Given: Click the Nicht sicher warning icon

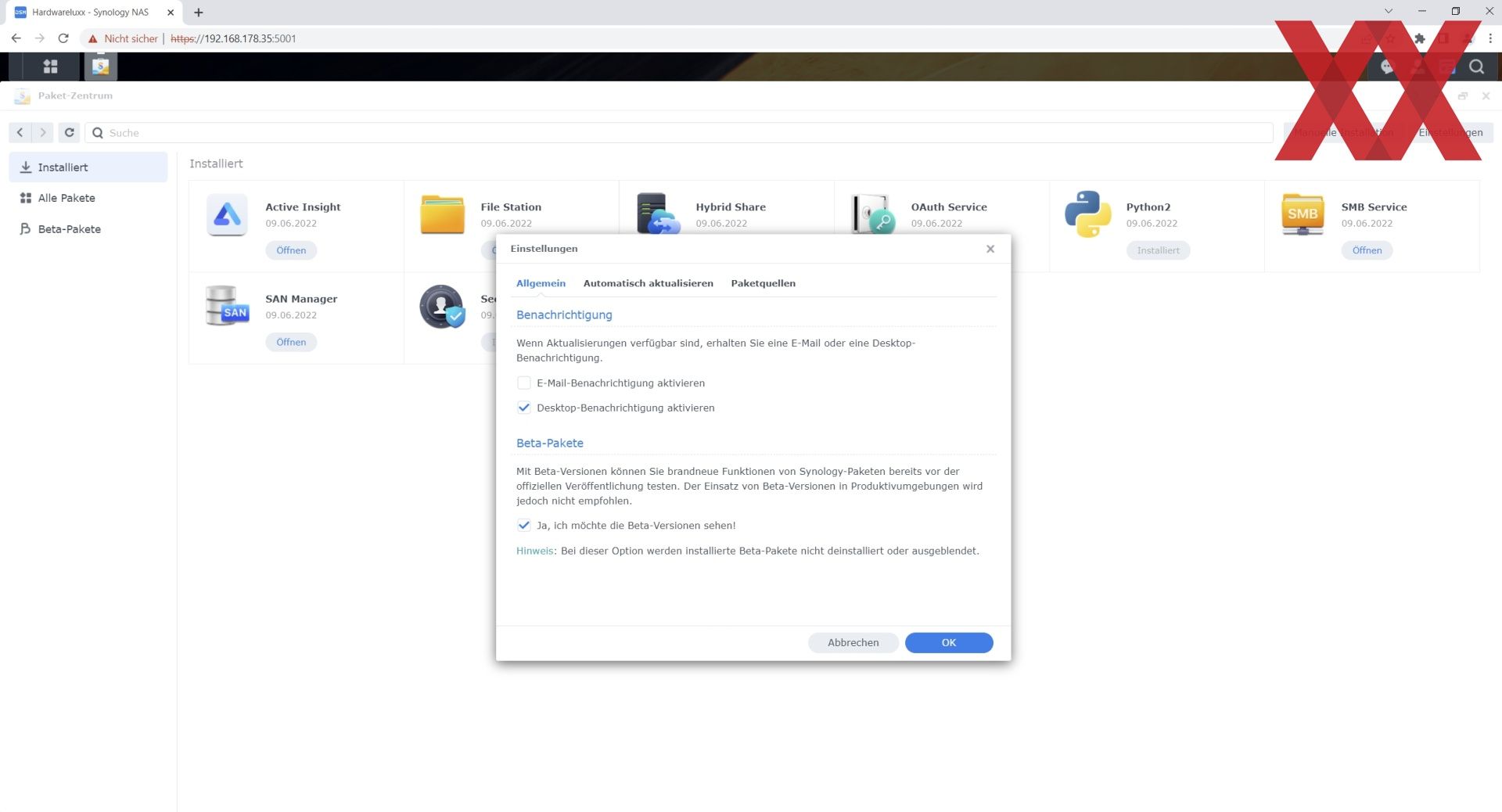Looking at the screenshot, I should pos(92,38).
